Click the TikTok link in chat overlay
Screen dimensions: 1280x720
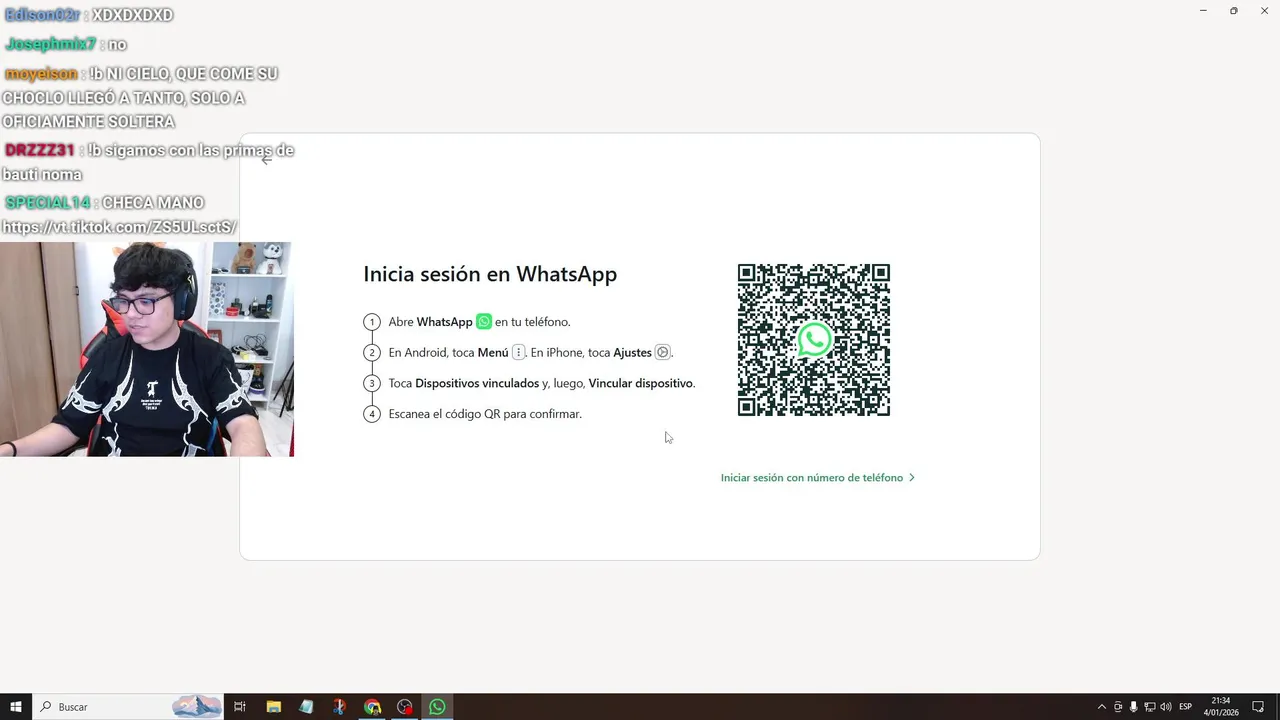119,228
